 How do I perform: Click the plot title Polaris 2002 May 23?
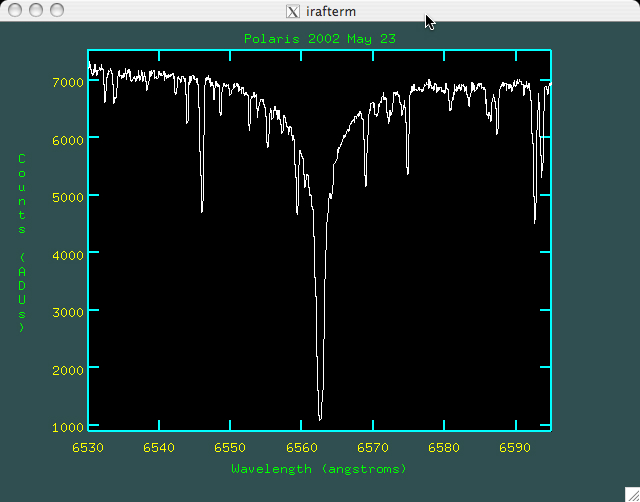pyautogui.click(x=320, y=39)
